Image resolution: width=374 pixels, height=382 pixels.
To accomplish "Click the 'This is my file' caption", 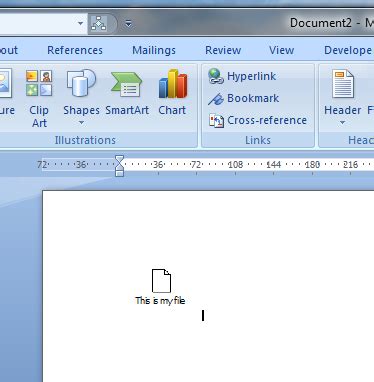I will tap(160, 301).
